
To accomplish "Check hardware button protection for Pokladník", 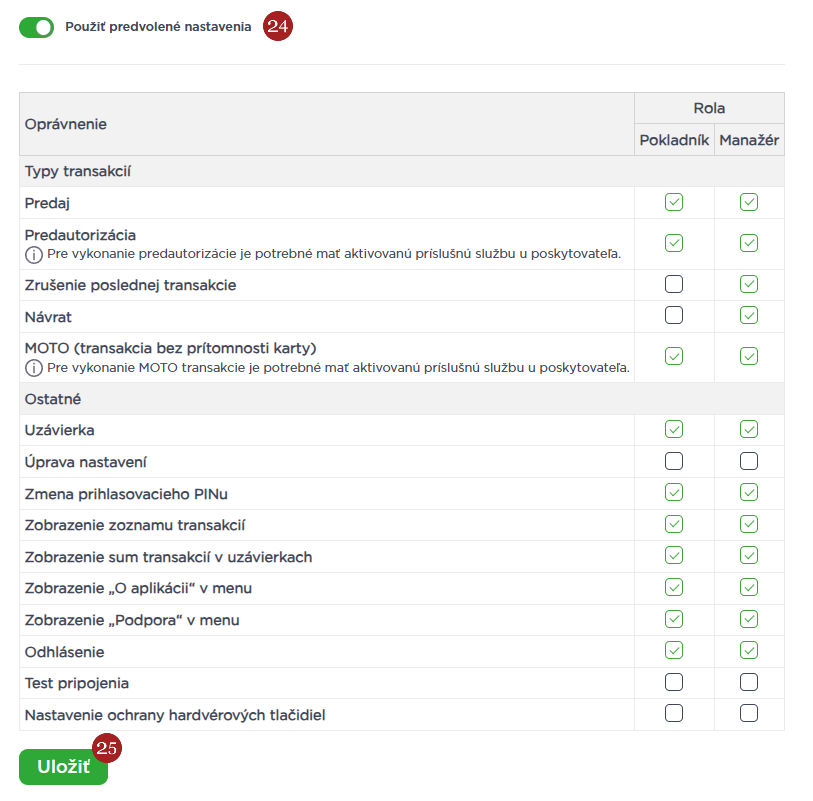I will coord(674,714).
